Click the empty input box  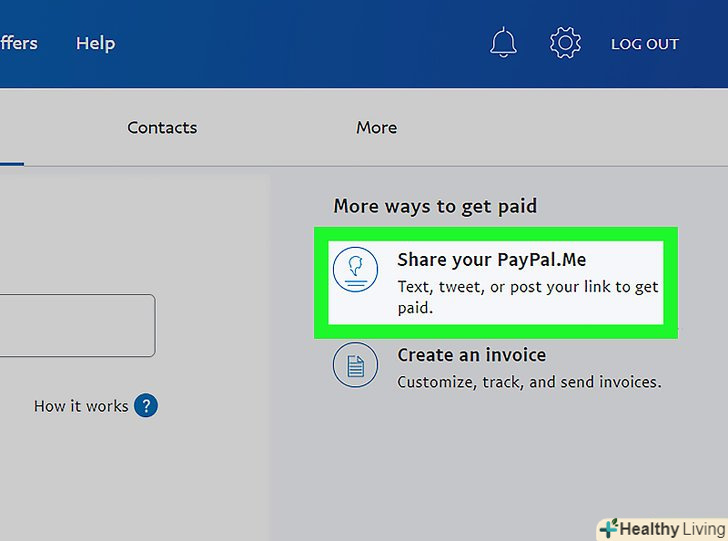[77, 325]
